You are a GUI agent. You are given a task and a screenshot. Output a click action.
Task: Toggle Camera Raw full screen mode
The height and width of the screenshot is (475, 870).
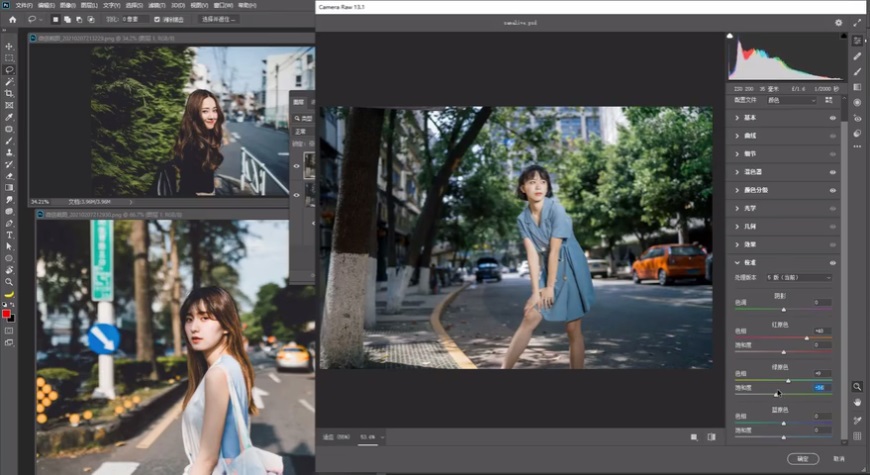tap(858, 22)
